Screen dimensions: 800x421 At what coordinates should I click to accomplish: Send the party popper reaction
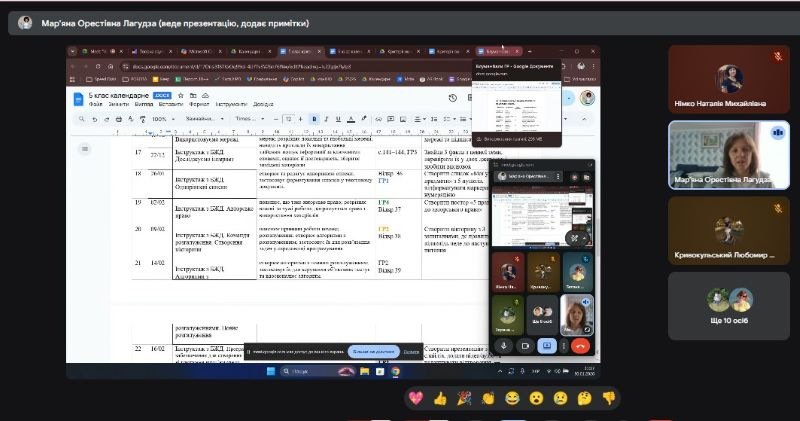(x=463, y=398)
